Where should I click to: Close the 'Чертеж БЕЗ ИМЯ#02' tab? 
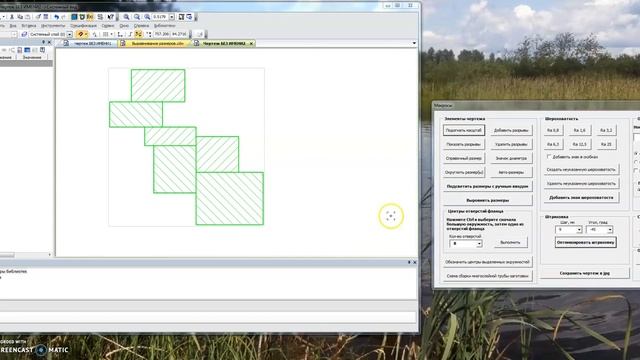[x=251, y=43]
